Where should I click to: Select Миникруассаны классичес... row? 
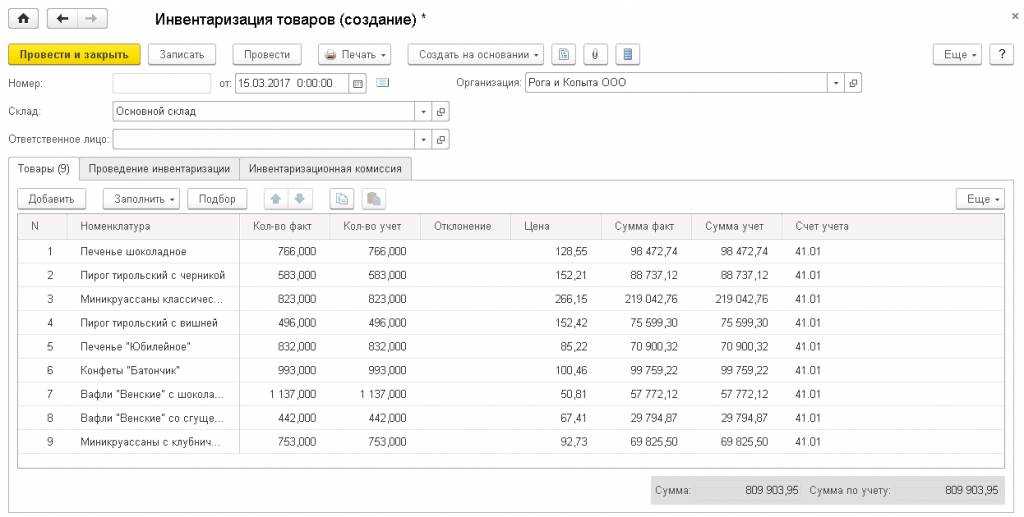(511, 299)
